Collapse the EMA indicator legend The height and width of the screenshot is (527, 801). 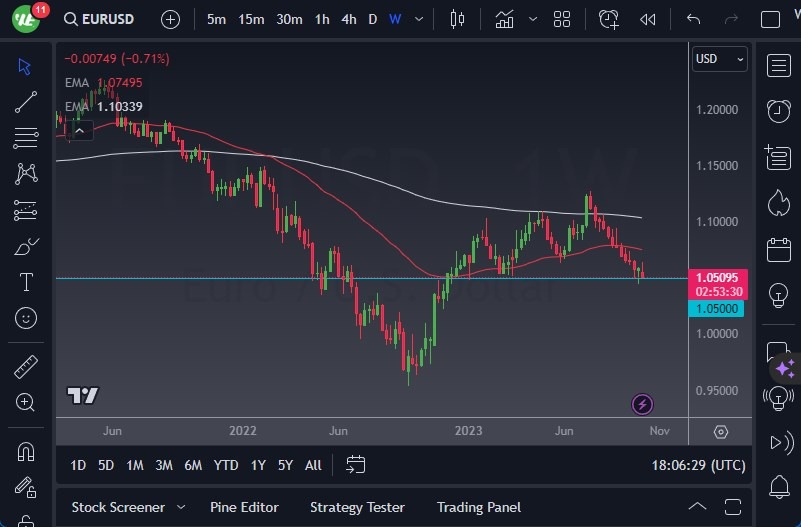click(79, 128)
